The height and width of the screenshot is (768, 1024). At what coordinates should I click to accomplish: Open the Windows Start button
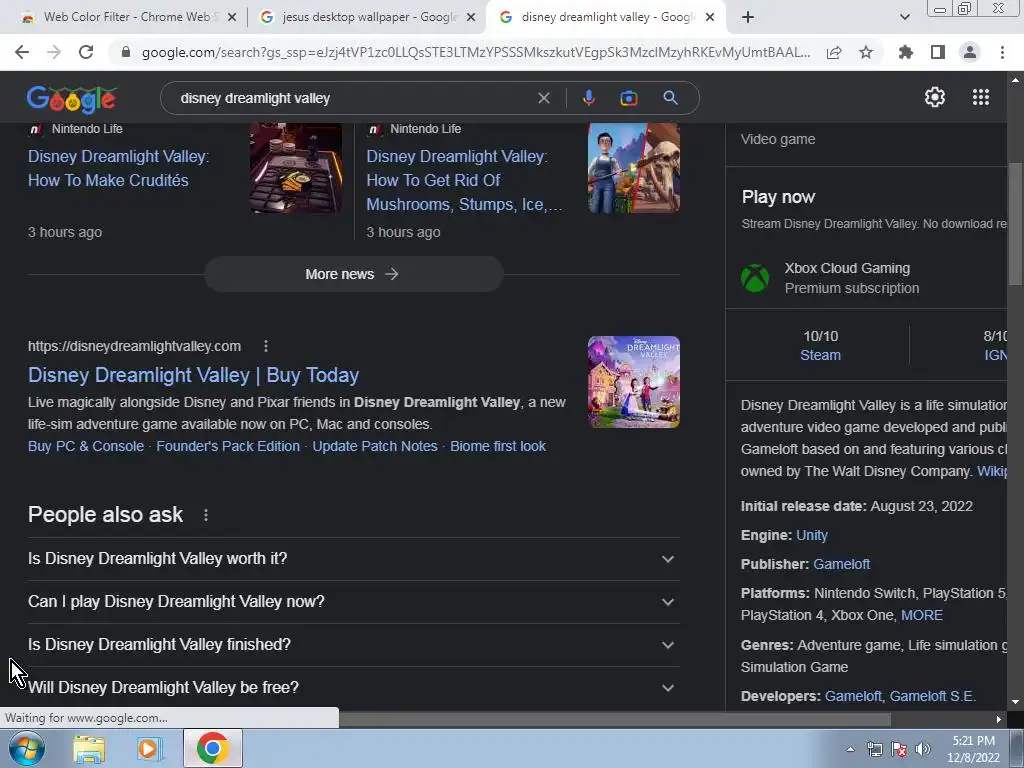click(26, 748)
